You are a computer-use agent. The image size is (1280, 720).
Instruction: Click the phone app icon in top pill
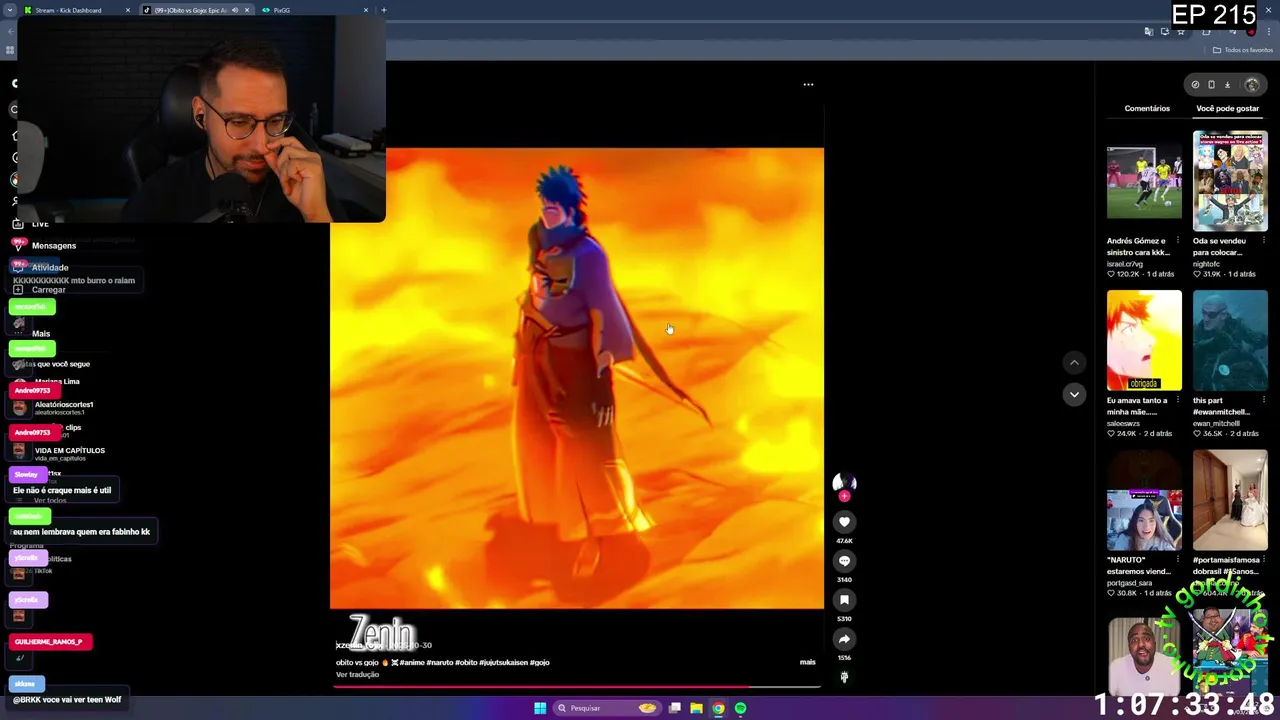tap(1211, 85)
